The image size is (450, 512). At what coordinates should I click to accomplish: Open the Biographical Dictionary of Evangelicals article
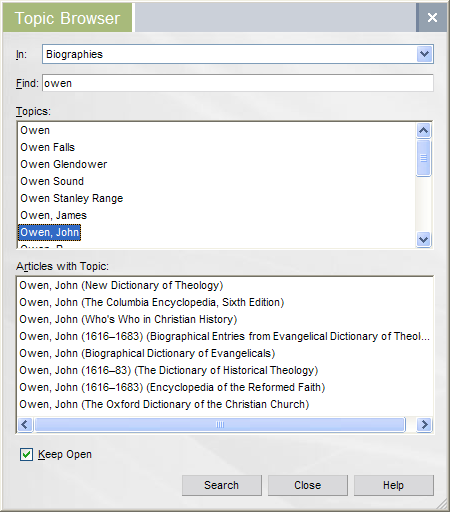click(147, 353)
